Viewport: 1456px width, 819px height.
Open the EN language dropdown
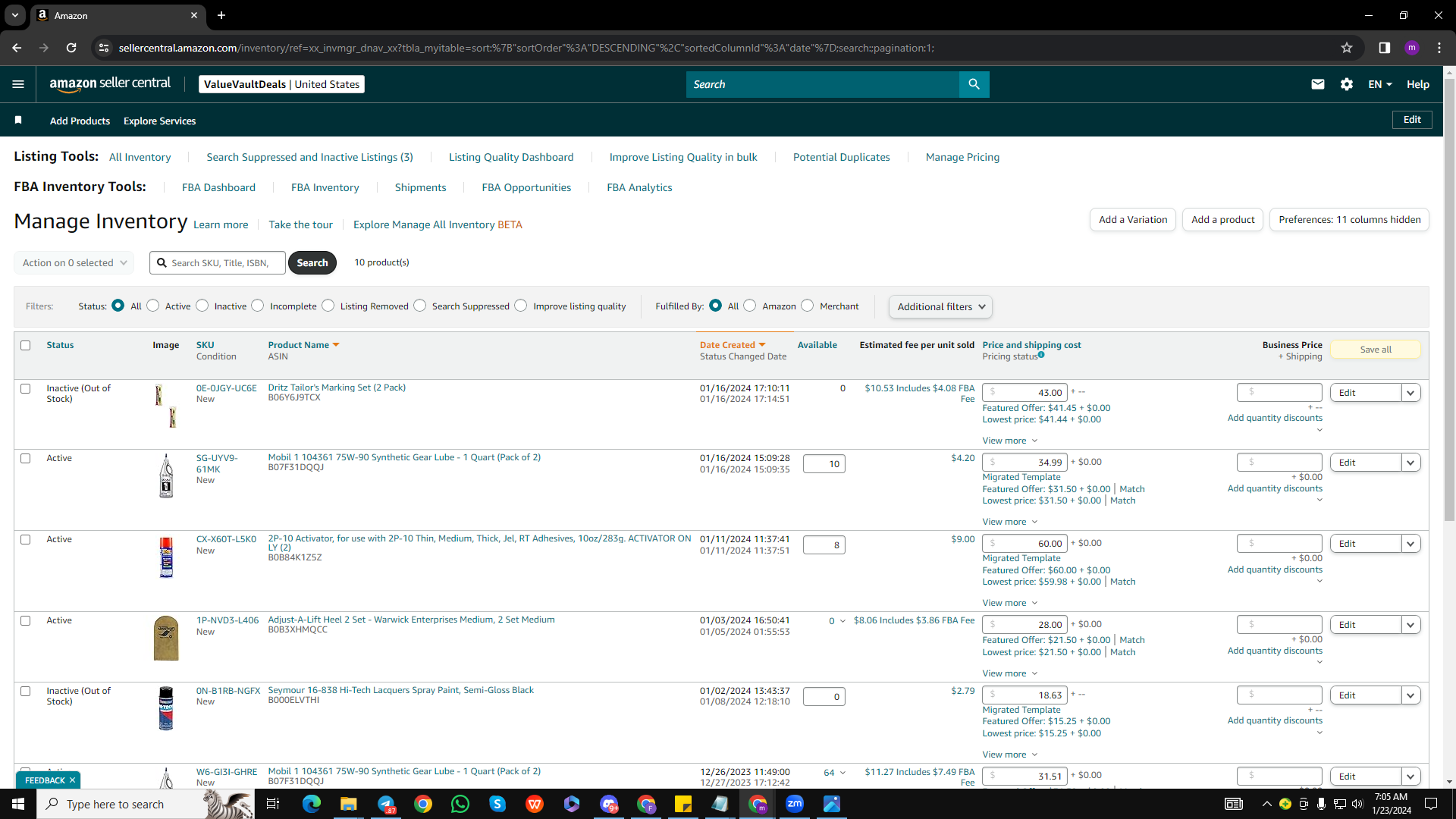point(1380,84)
